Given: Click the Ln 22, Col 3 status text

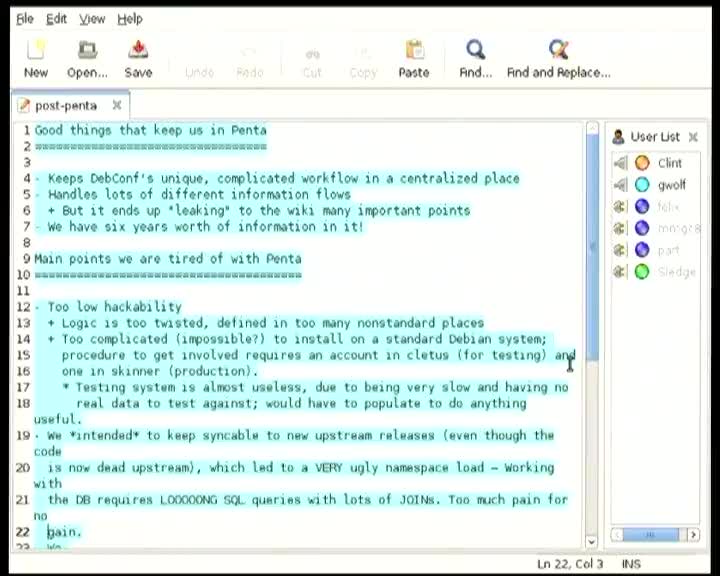Looking at the screenshot, I should click(x=570, y=564).
